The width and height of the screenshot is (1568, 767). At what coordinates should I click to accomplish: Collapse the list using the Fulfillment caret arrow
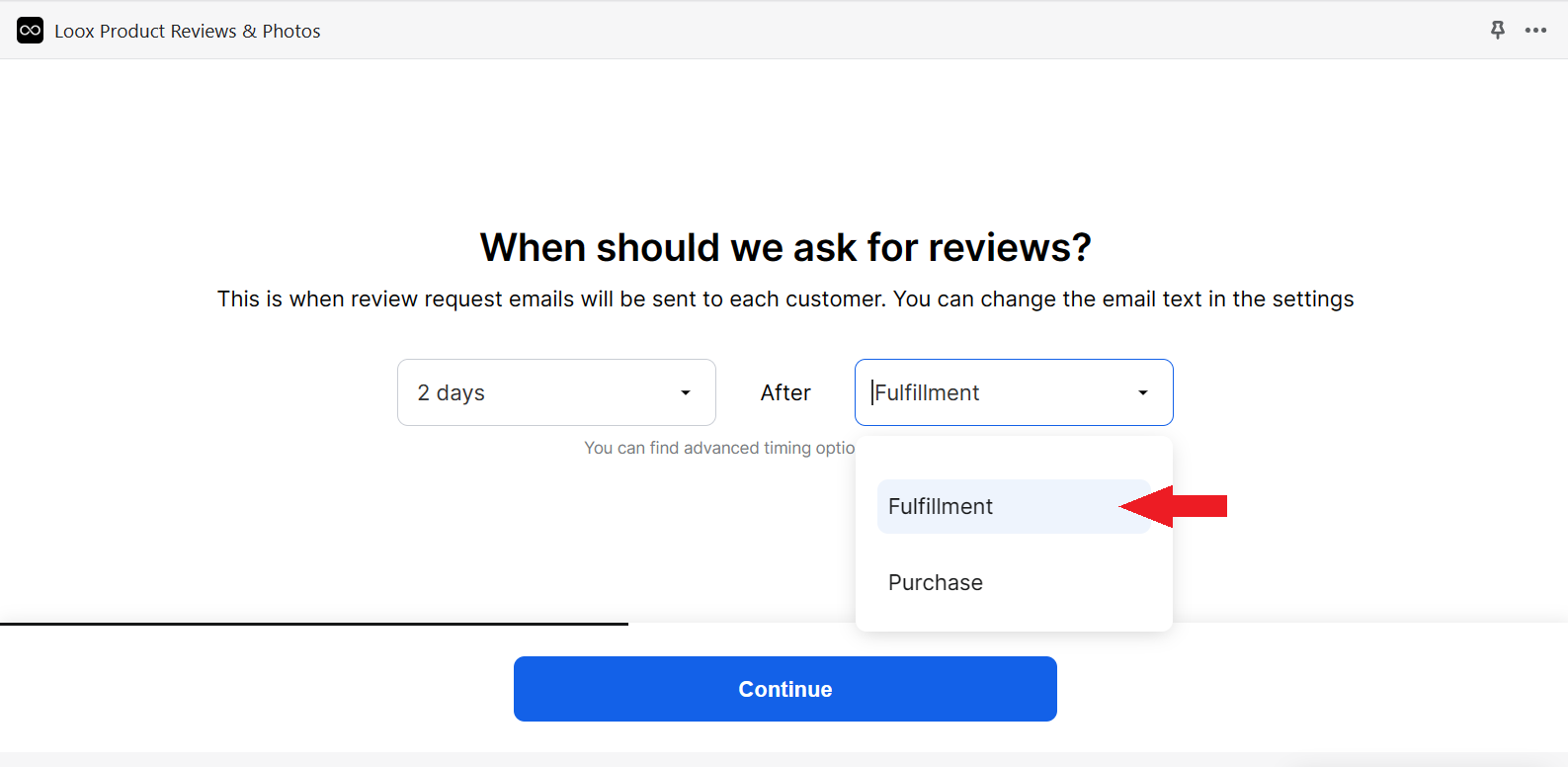[x=1143, y=393]
